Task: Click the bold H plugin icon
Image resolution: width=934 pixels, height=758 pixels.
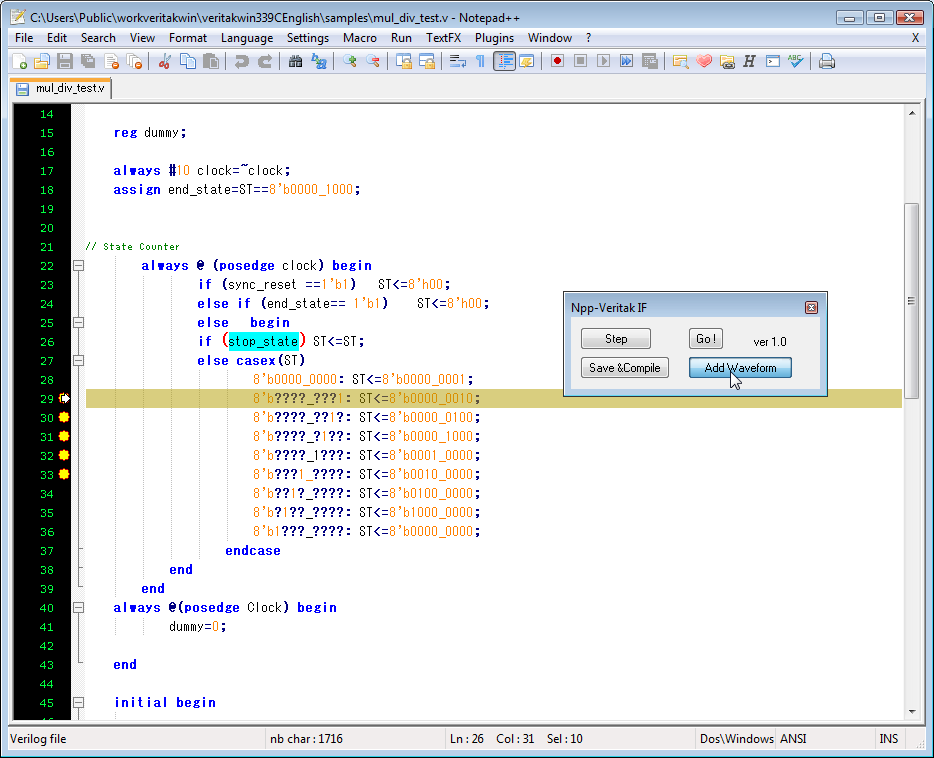Action: pos(749,61)
